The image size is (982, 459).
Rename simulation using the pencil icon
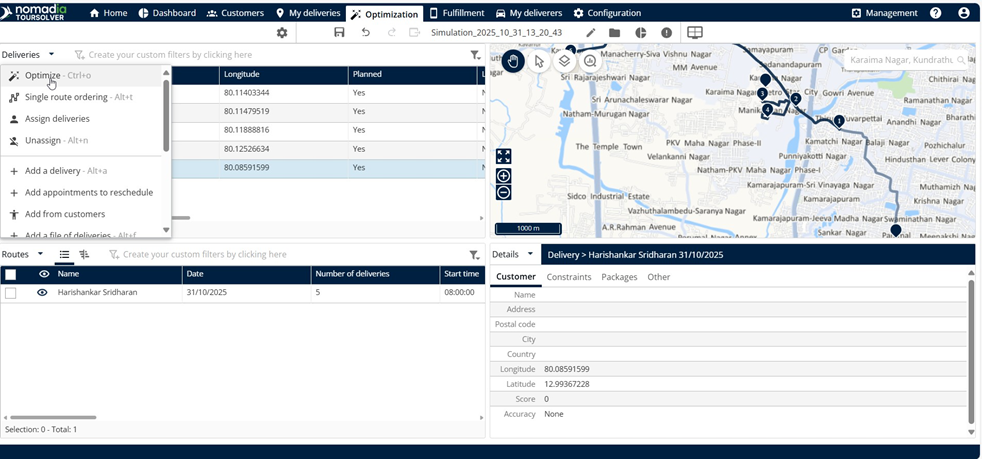[x=591, y=33]
